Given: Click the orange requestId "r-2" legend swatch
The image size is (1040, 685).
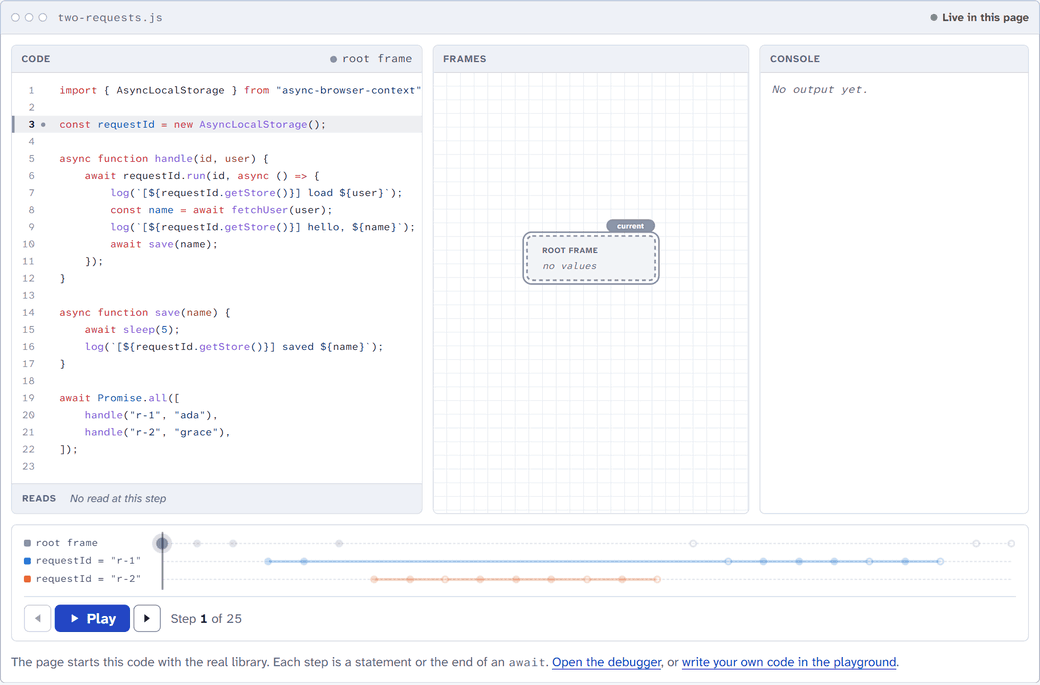Looking at the screenshot, I should pyautogui.click(x=27, y=579).
